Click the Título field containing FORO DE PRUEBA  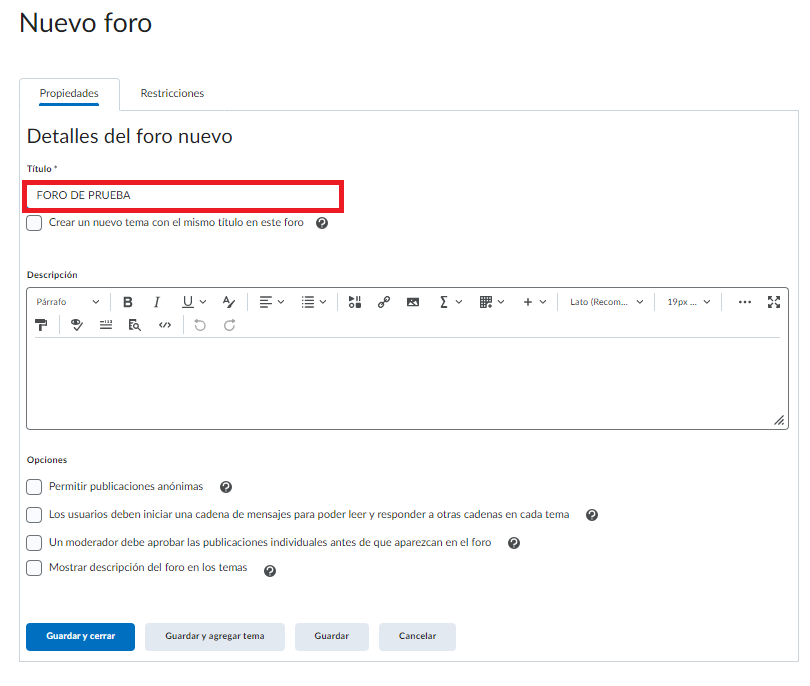(x=184, y=196)
